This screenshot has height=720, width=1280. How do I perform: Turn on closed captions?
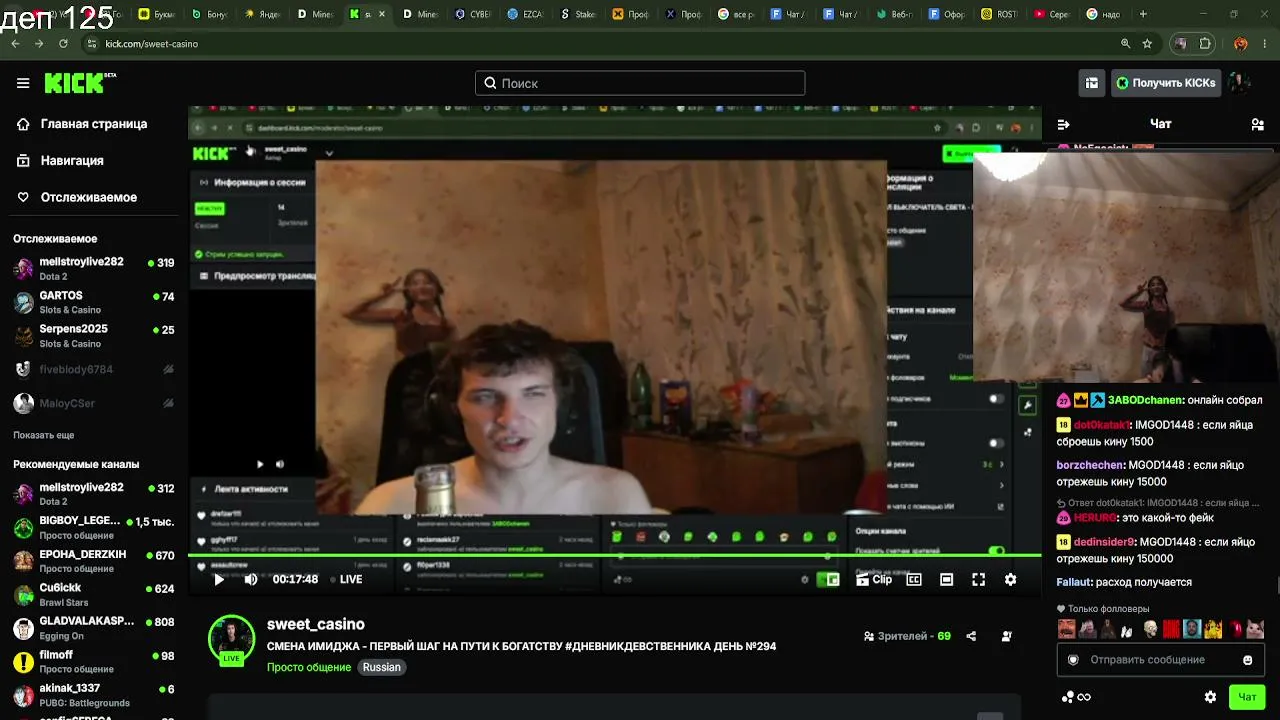[913, 579]
